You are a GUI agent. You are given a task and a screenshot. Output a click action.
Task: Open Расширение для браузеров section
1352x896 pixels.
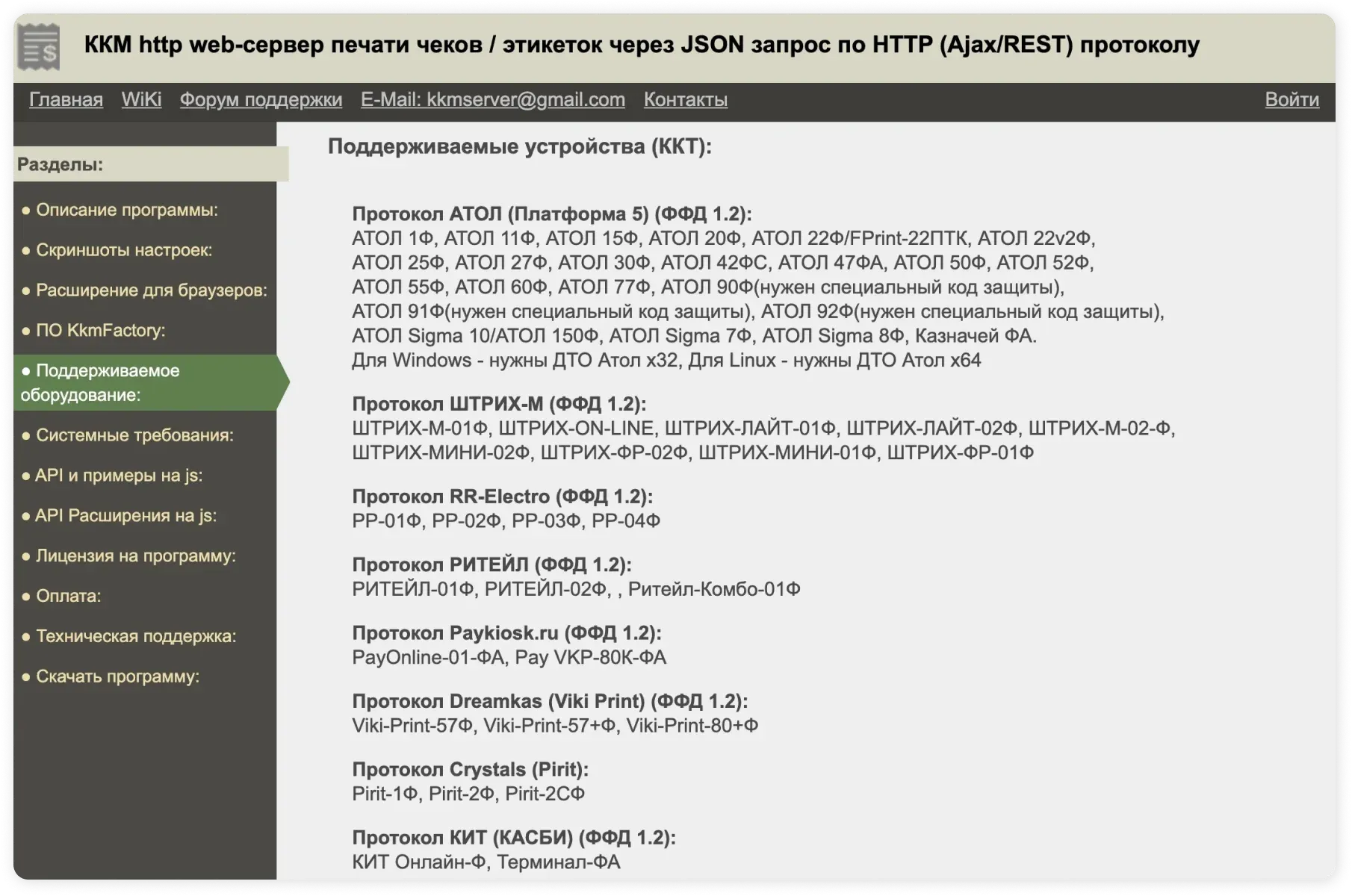click(151, 290)
